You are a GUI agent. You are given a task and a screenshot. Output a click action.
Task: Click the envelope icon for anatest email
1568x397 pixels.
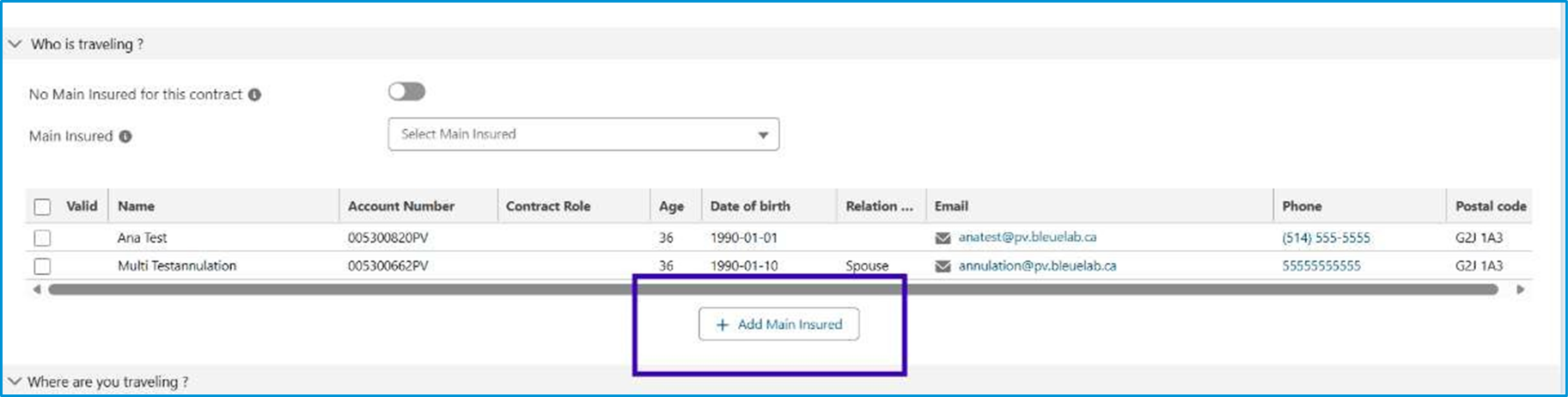(943, 238)
